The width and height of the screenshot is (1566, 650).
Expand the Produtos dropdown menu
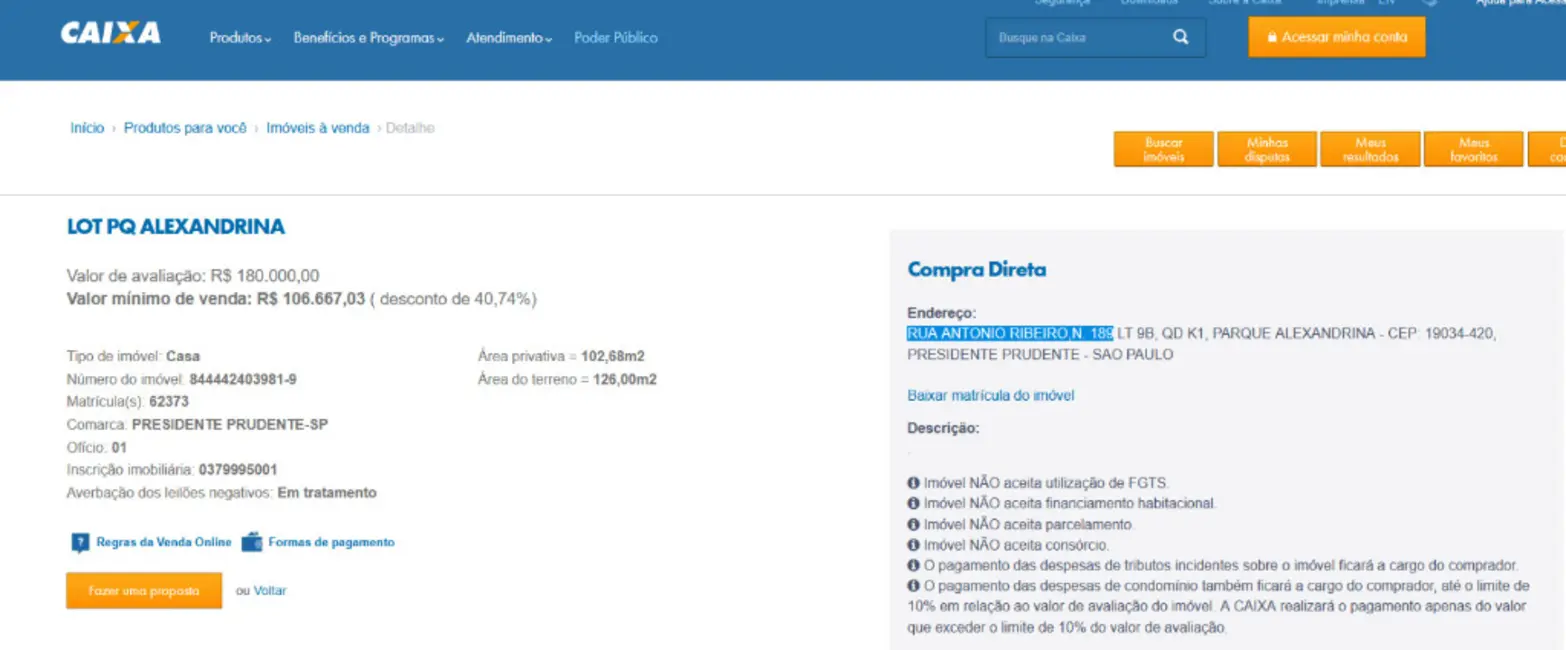240,38
